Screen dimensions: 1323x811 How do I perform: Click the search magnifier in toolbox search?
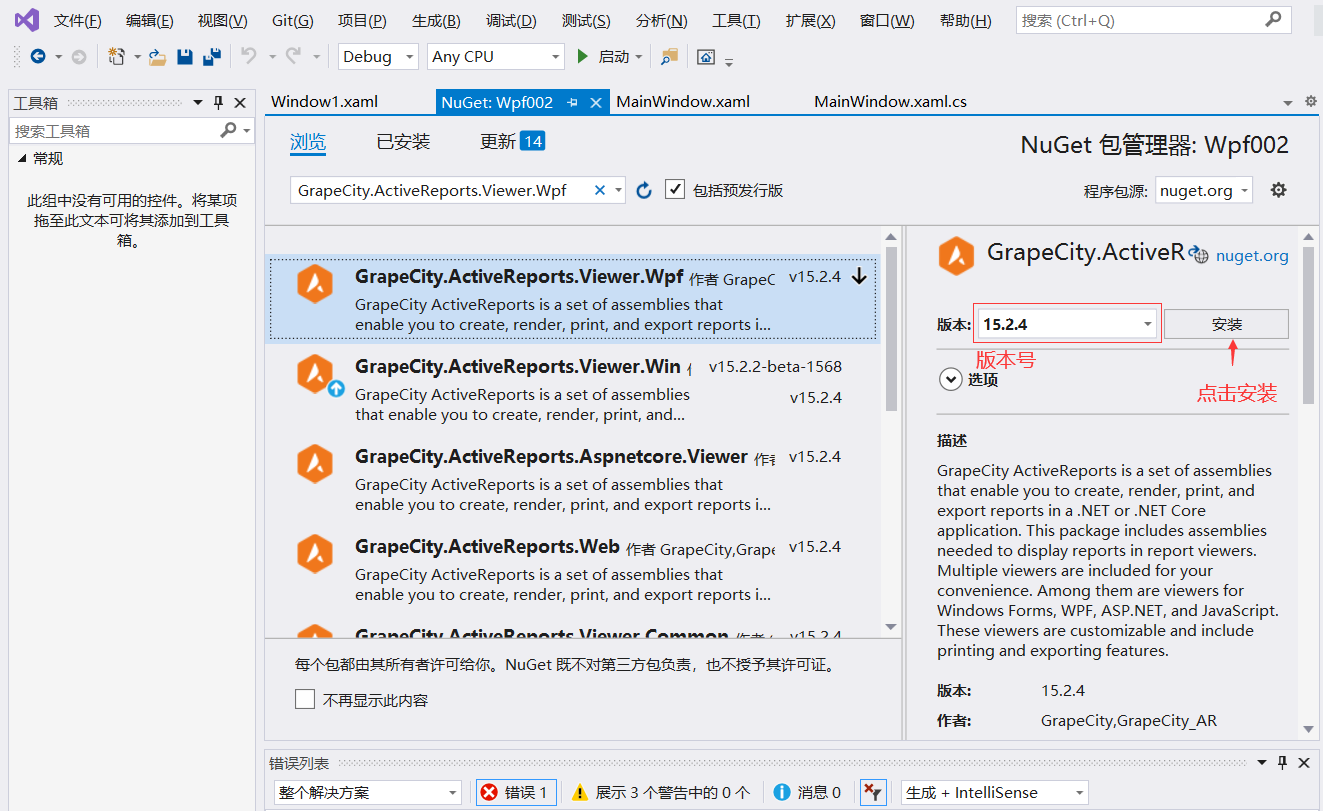point(228,130)
